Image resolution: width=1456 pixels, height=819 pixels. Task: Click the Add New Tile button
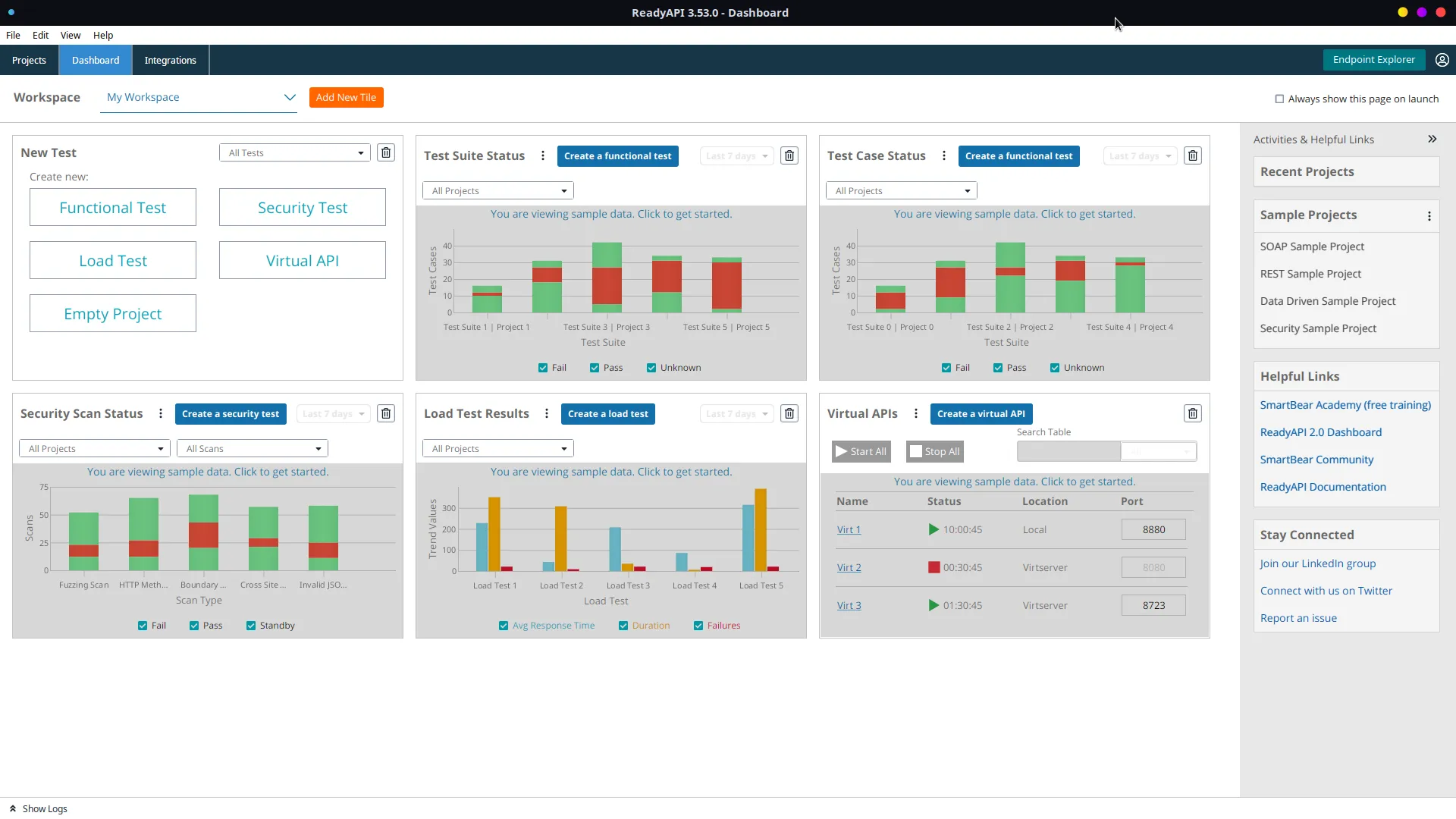point(346,97)
